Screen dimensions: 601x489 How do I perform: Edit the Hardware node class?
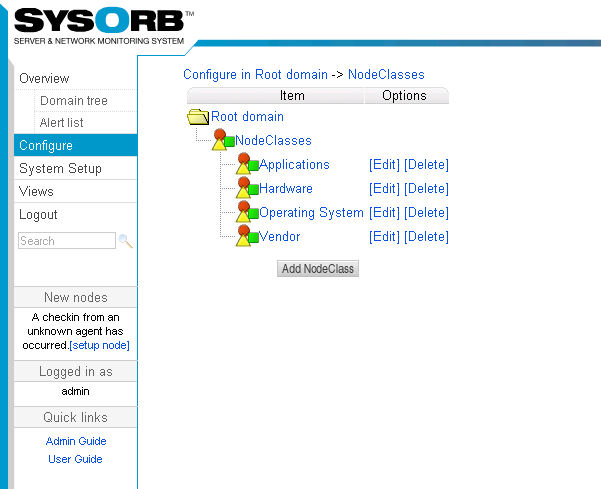click(x=384, y=189)
